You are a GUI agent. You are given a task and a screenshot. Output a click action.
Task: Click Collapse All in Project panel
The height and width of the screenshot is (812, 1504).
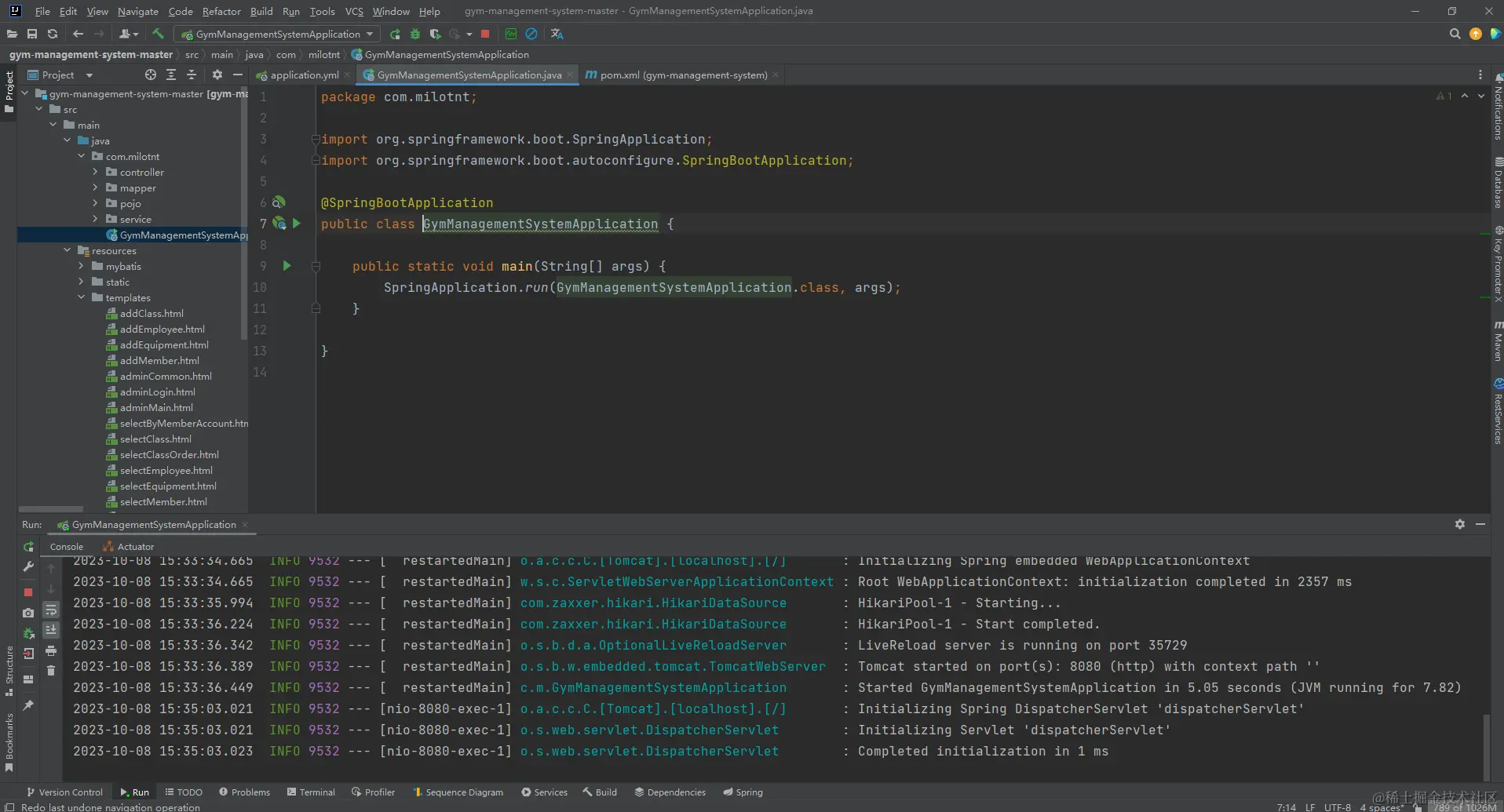pos(192,75)
